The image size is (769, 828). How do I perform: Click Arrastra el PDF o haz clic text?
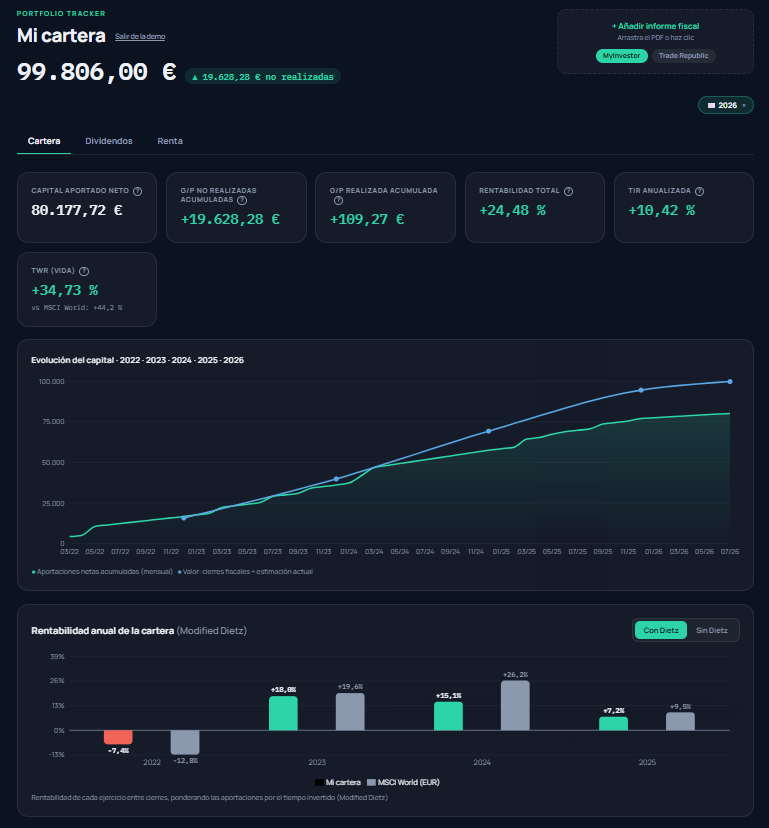pyautogui.click(x=655, y=37)
